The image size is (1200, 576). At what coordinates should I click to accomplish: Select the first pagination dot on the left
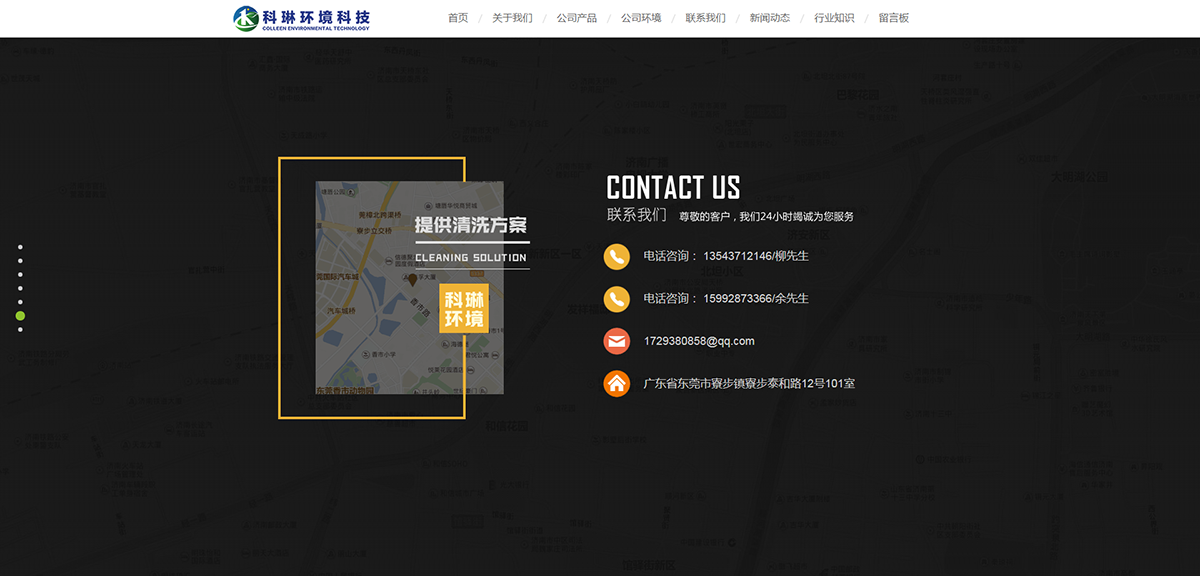pyautogui.click(x=20, y=246)
